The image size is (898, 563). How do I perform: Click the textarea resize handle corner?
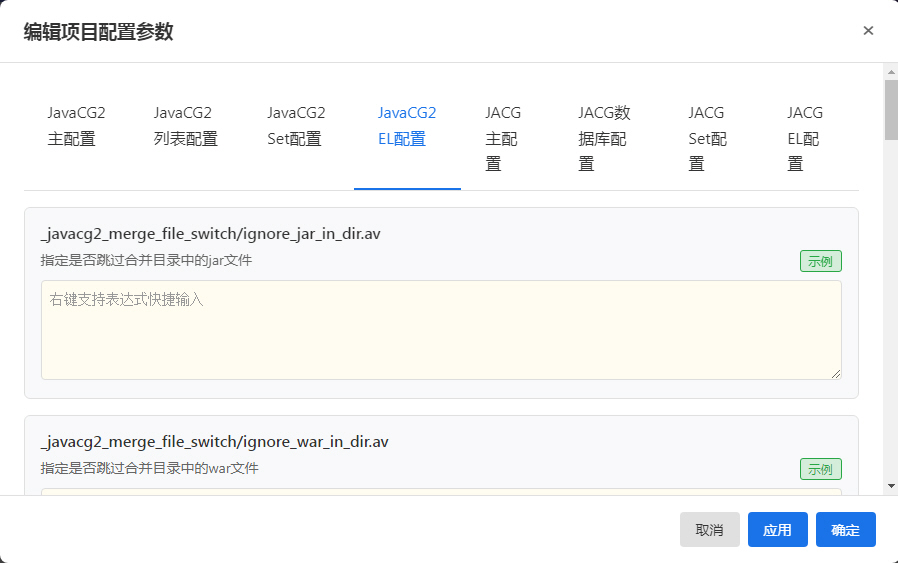tap(836, 374)
